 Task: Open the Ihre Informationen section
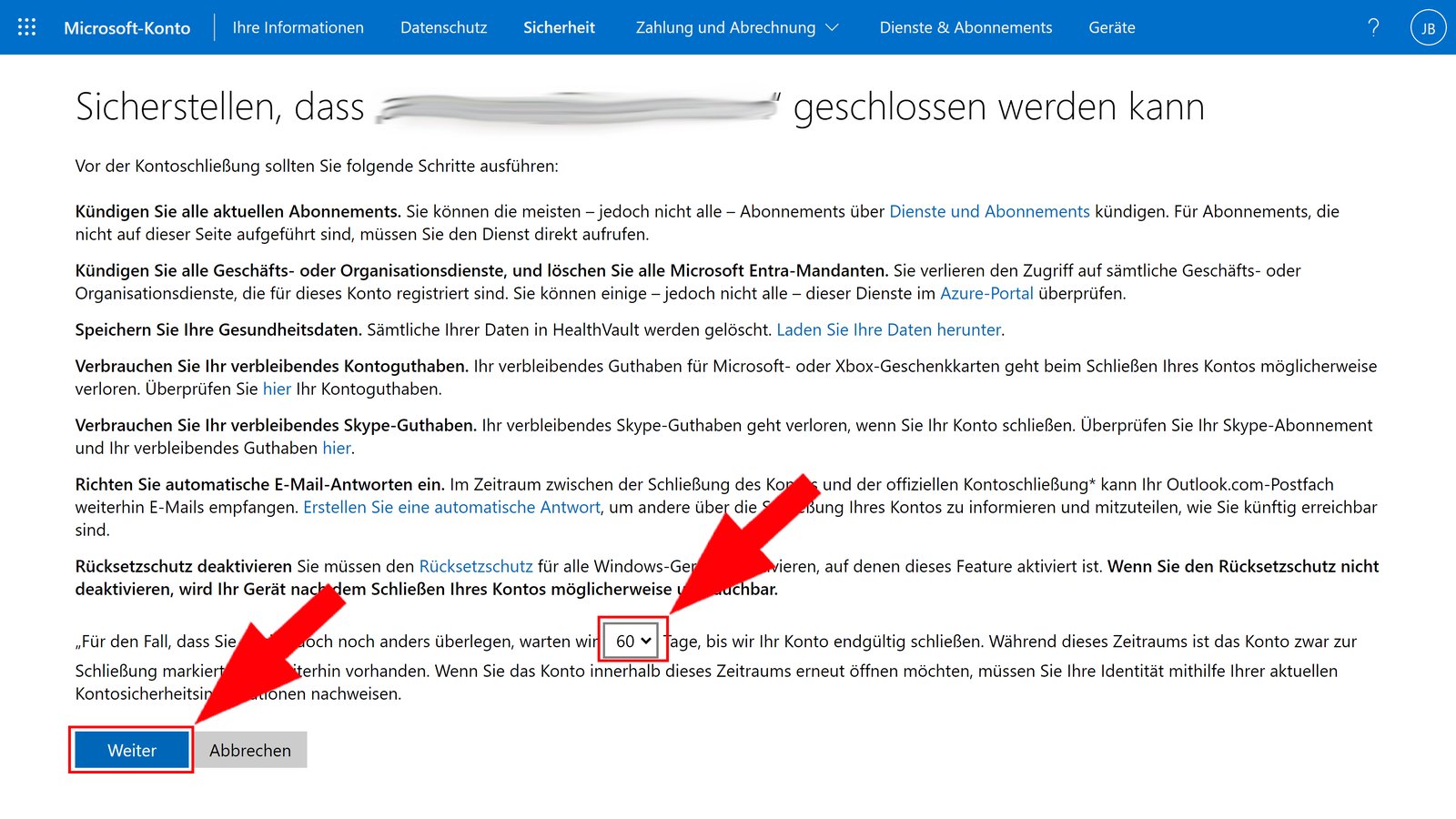point(297,27)
